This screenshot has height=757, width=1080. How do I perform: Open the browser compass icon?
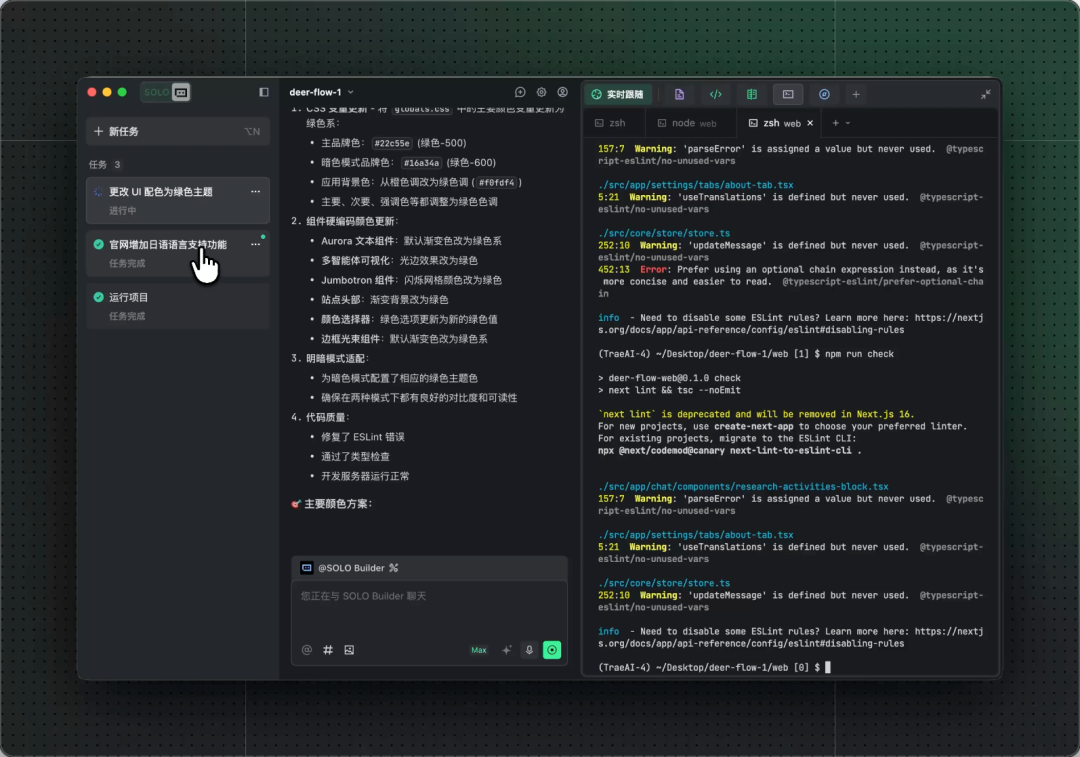tap(824, 94)
